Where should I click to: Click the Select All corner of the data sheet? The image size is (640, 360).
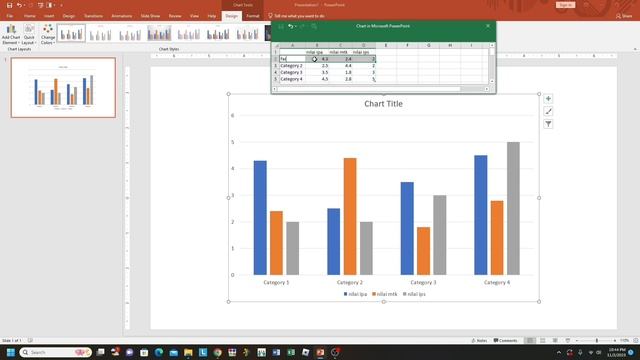[x=276, y=45]
